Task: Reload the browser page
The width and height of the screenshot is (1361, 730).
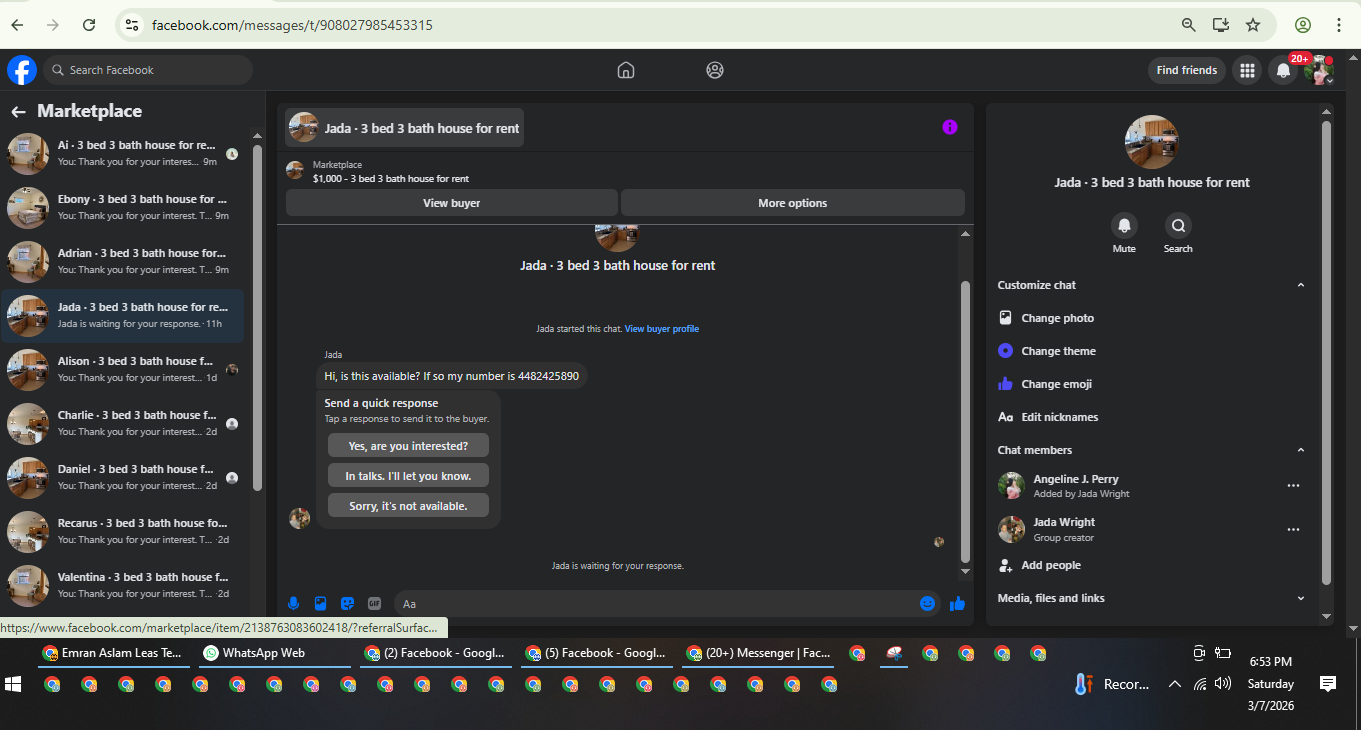Action: 89,25
